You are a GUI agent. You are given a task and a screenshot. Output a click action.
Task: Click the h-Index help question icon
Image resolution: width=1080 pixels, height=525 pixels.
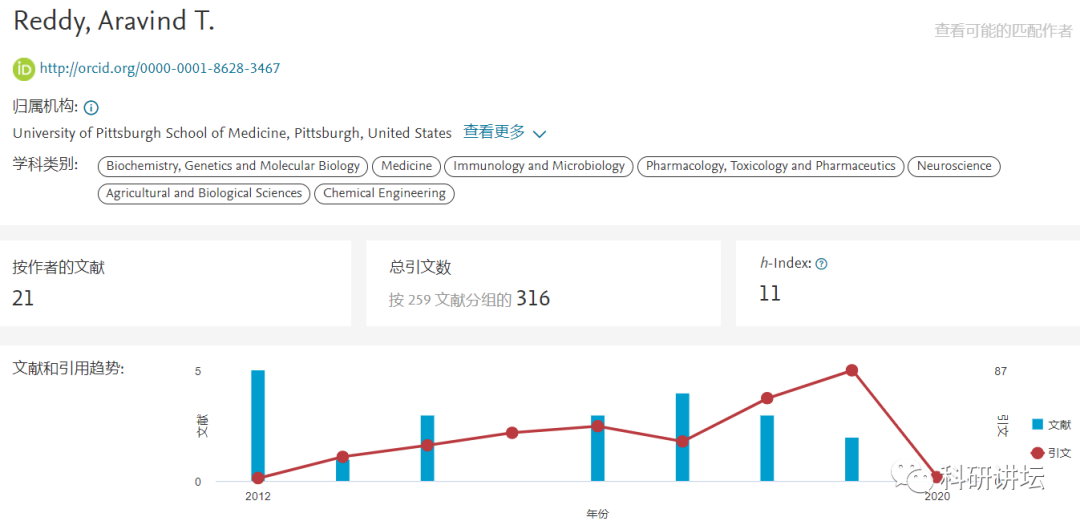click(x=822, y=265)
